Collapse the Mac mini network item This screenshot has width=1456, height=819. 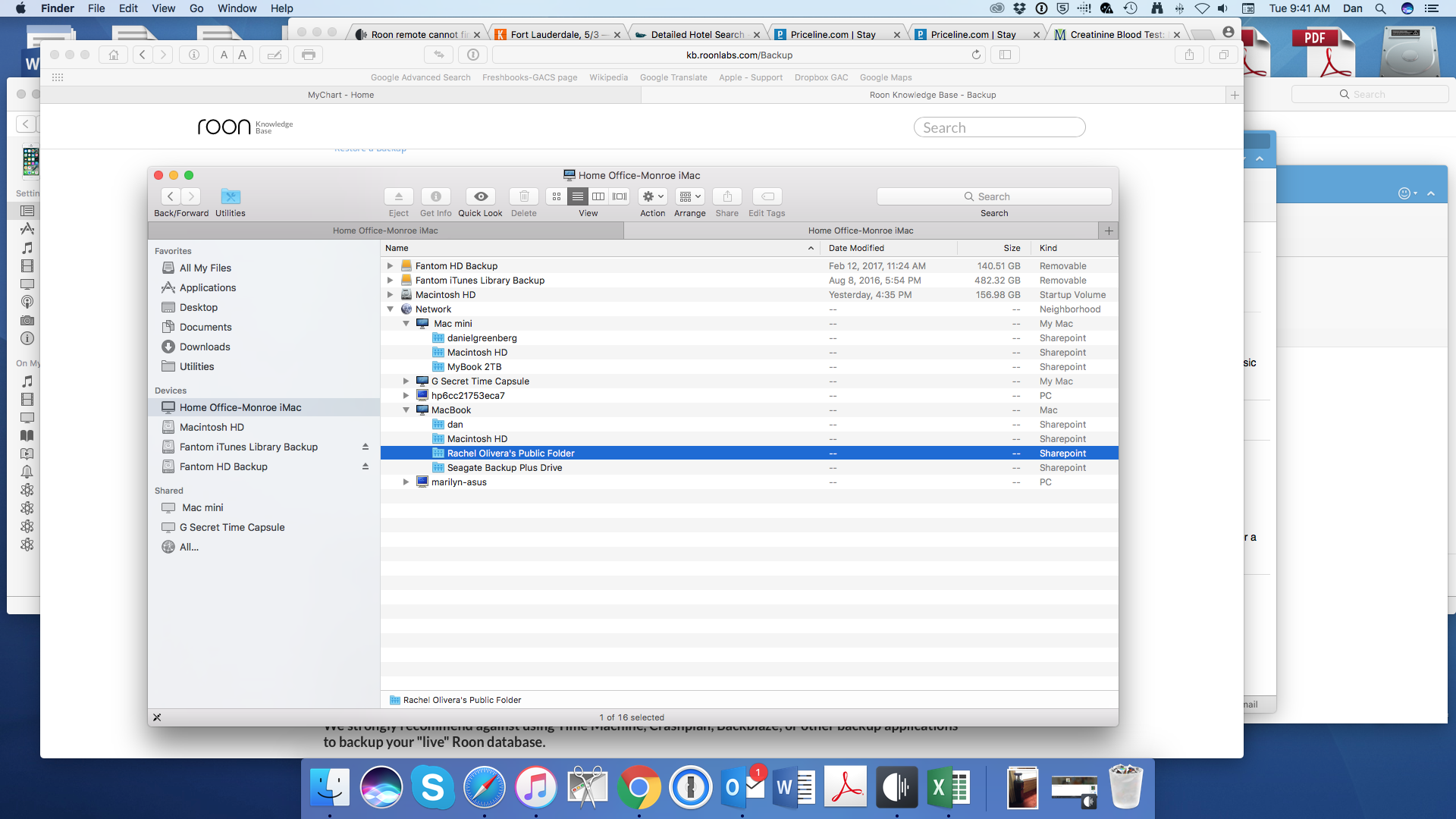[406, 324]
